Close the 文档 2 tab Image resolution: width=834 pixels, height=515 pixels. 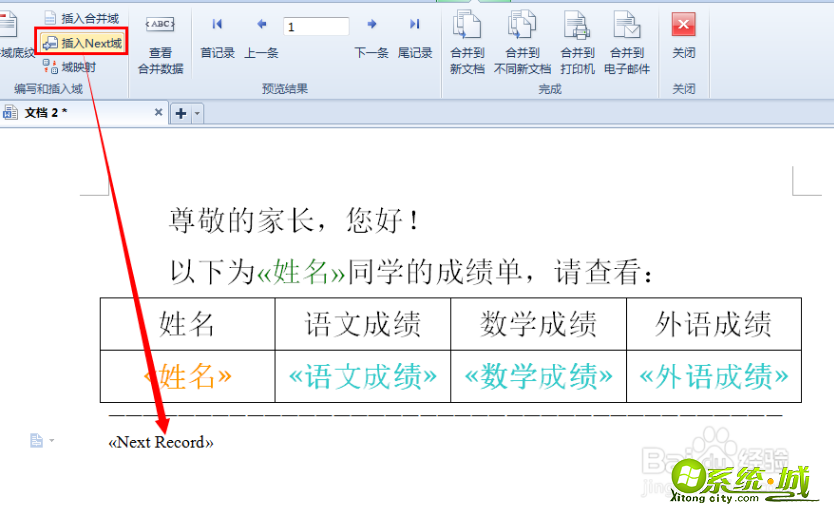pos(158,112)
